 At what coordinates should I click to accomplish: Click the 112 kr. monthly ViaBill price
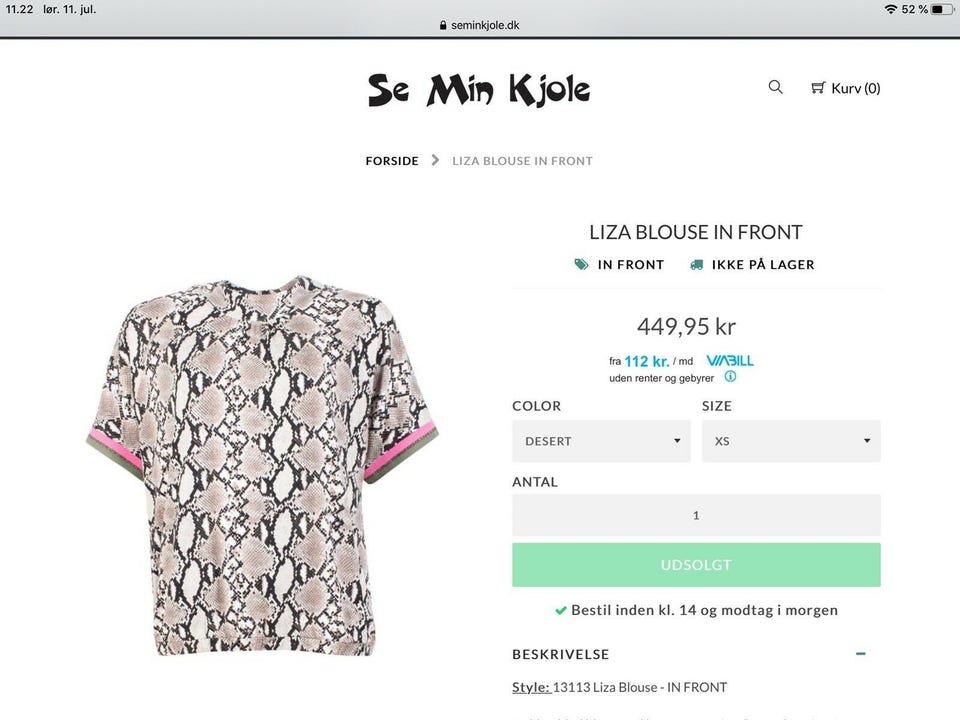pos(646,361)
